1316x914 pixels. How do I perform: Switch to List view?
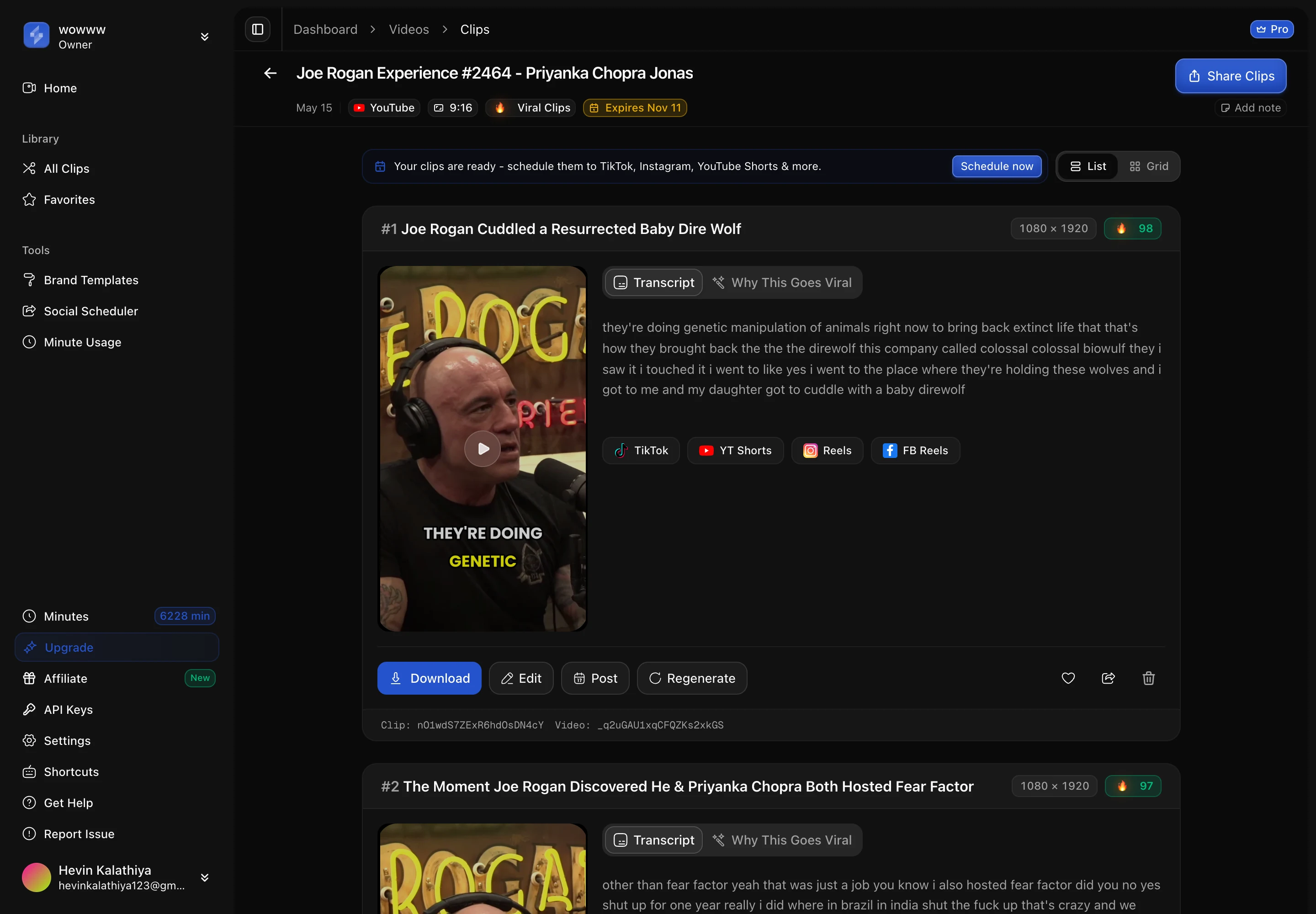(x=1088, y=166)
